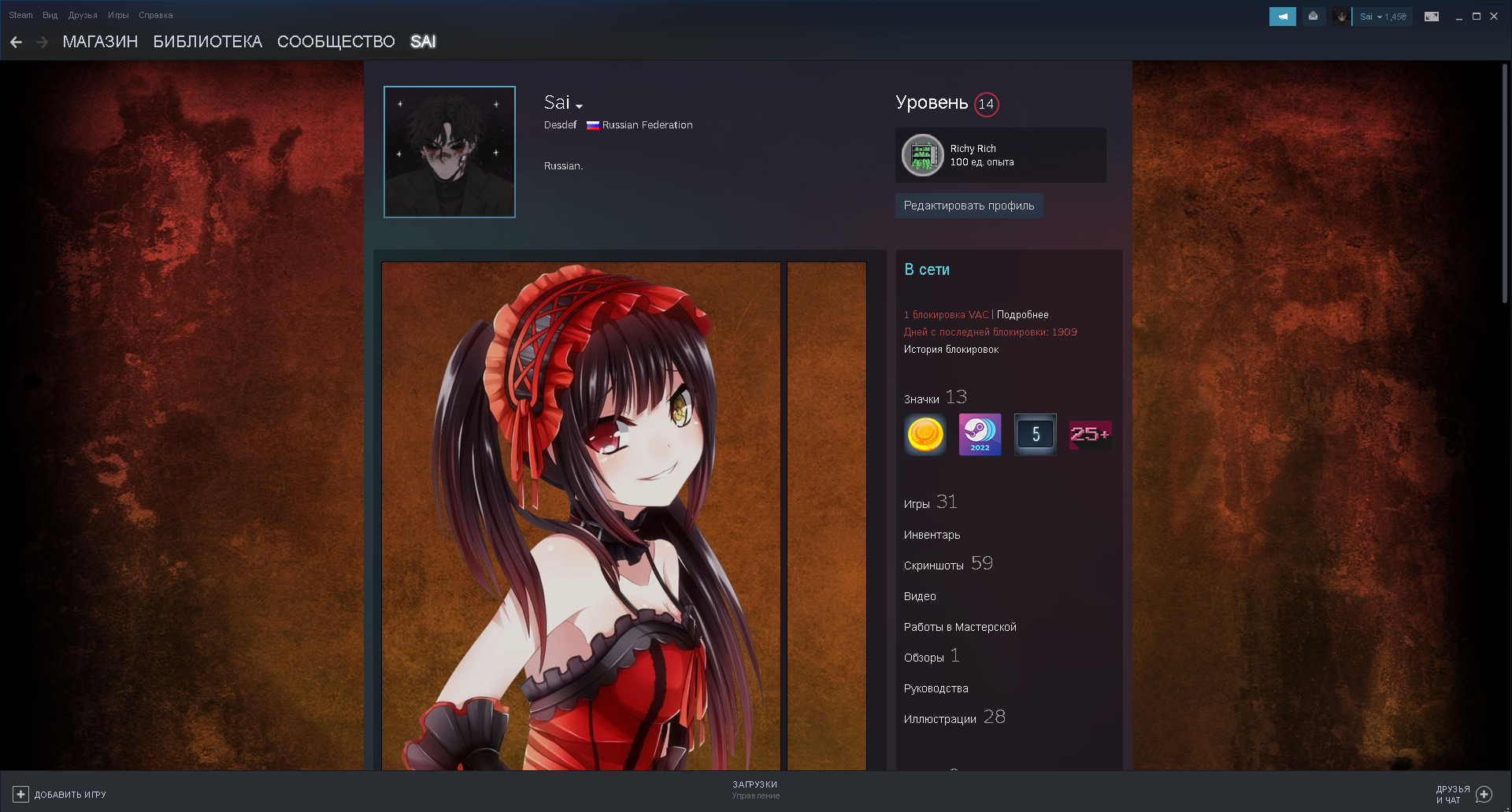
Task: Click the profile avatar picture
Action: tap(450, 152)
